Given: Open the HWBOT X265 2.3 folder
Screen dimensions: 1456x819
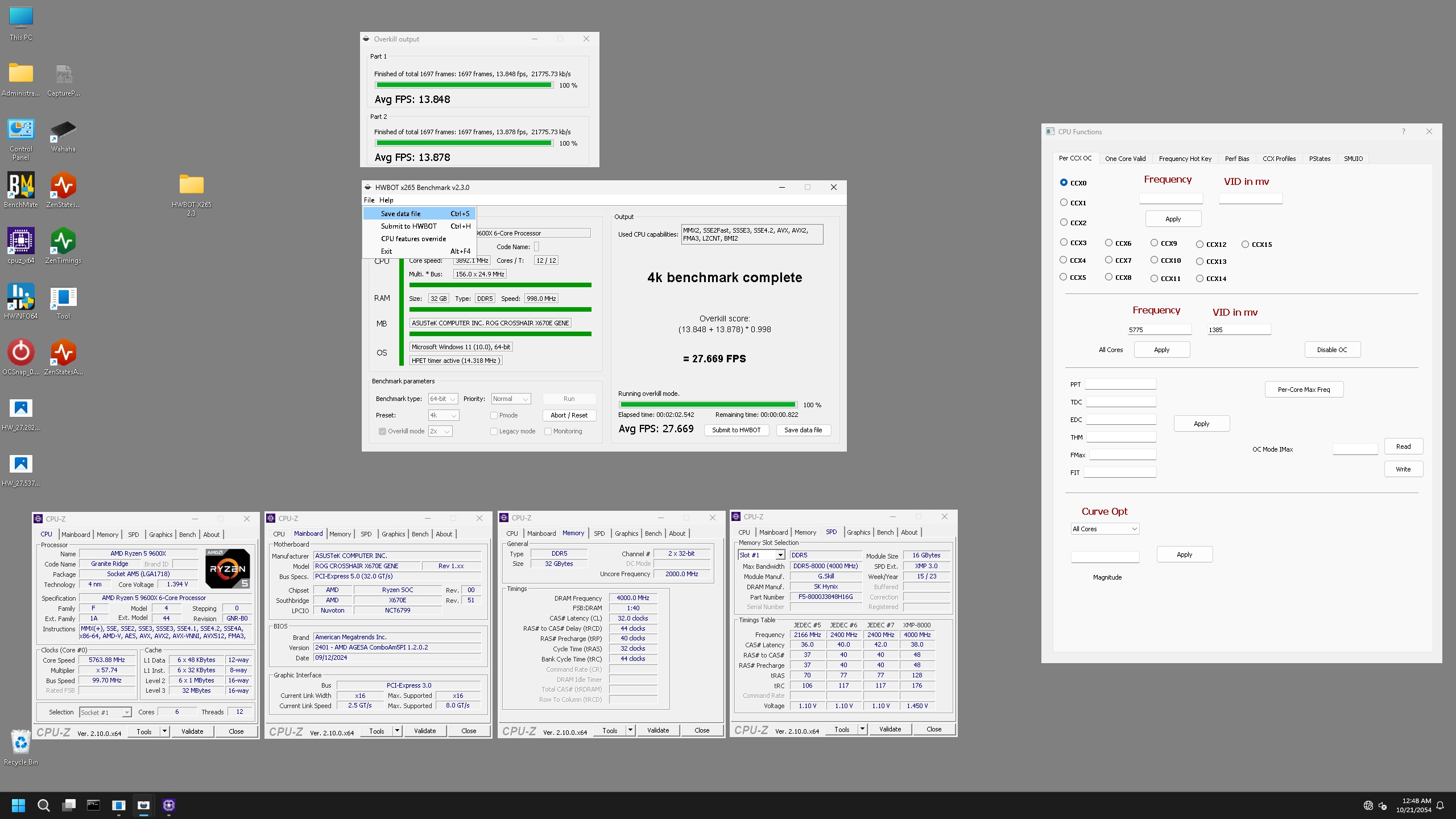Looking at the screenshot, I should pyautogui.click(x=192, y=195).
